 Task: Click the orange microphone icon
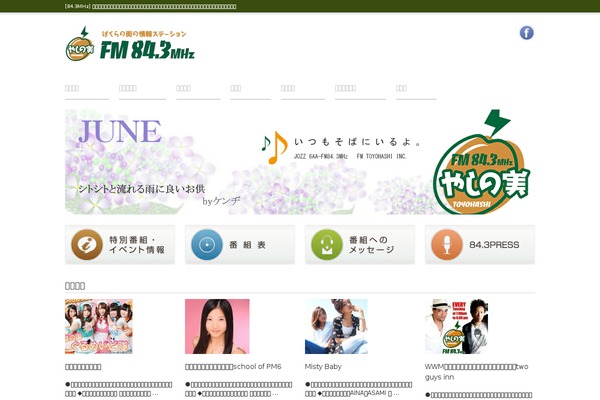(447, 245)
